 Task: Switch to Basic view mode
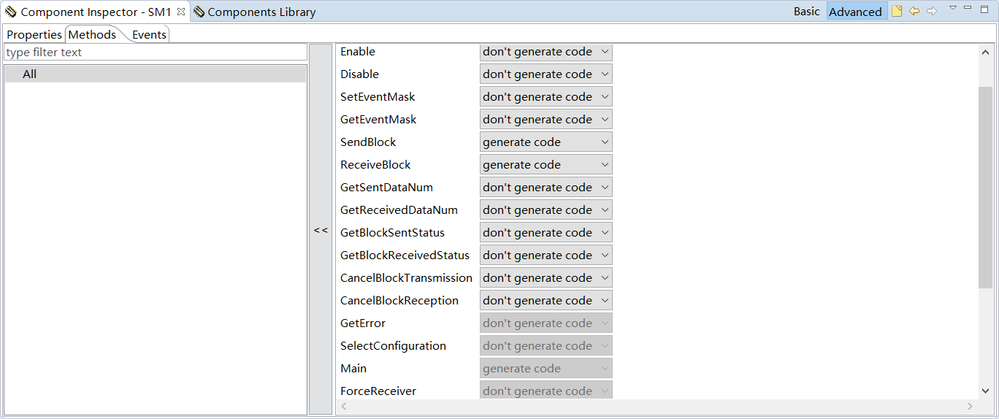pos(806,12)
